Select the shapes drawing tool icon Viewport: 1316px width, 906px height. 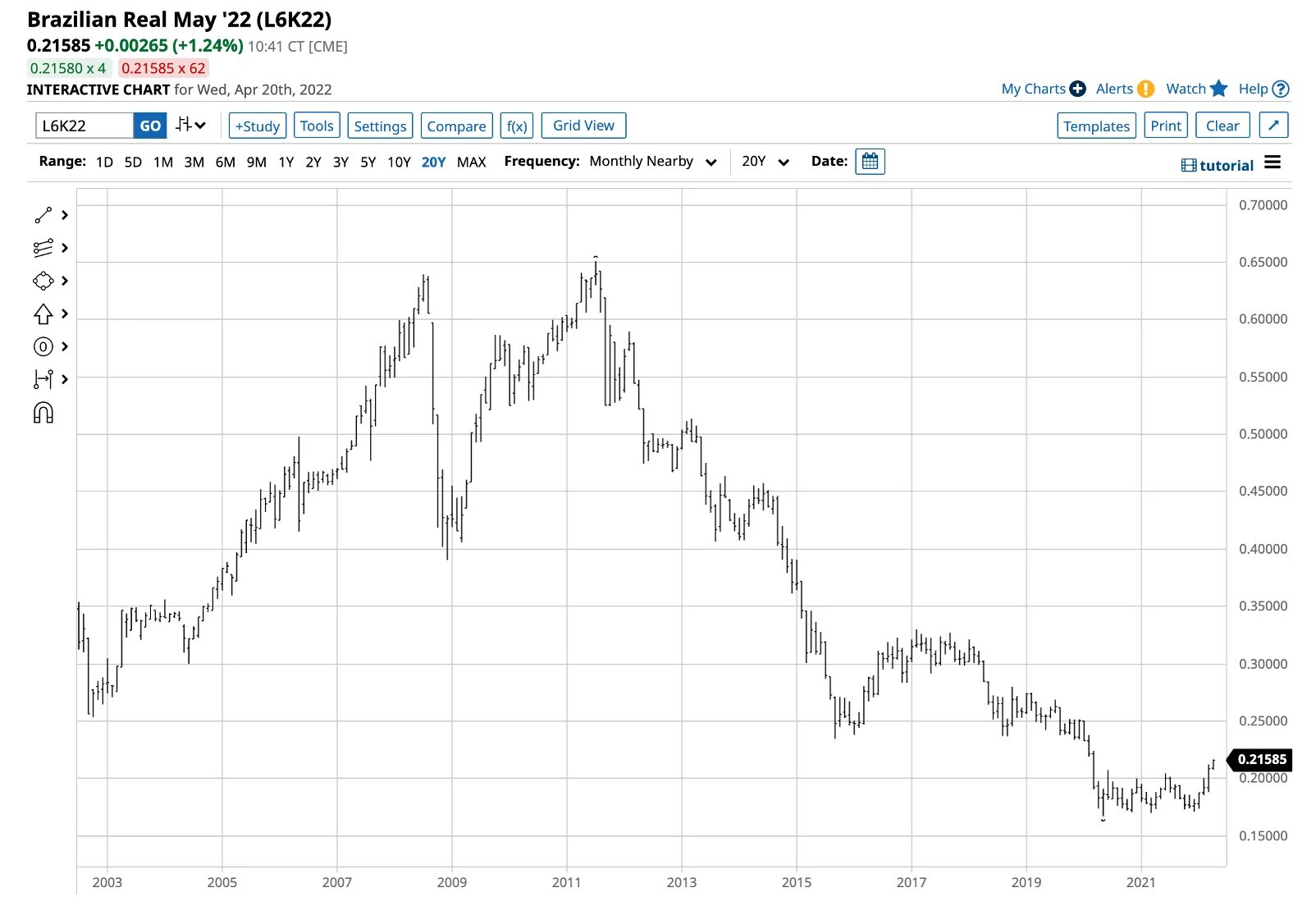(43, 281)
